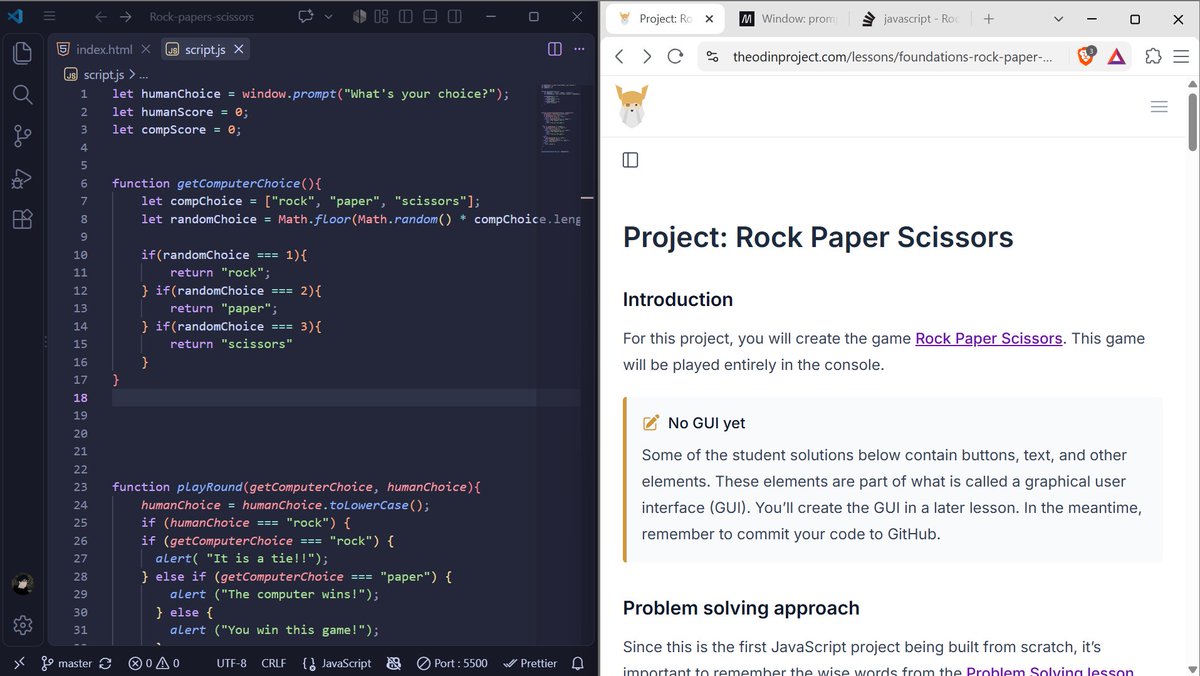Open the remote window indicator in status bar
The width and height of the screenshot is (1200, 676).
pos(17,663)
